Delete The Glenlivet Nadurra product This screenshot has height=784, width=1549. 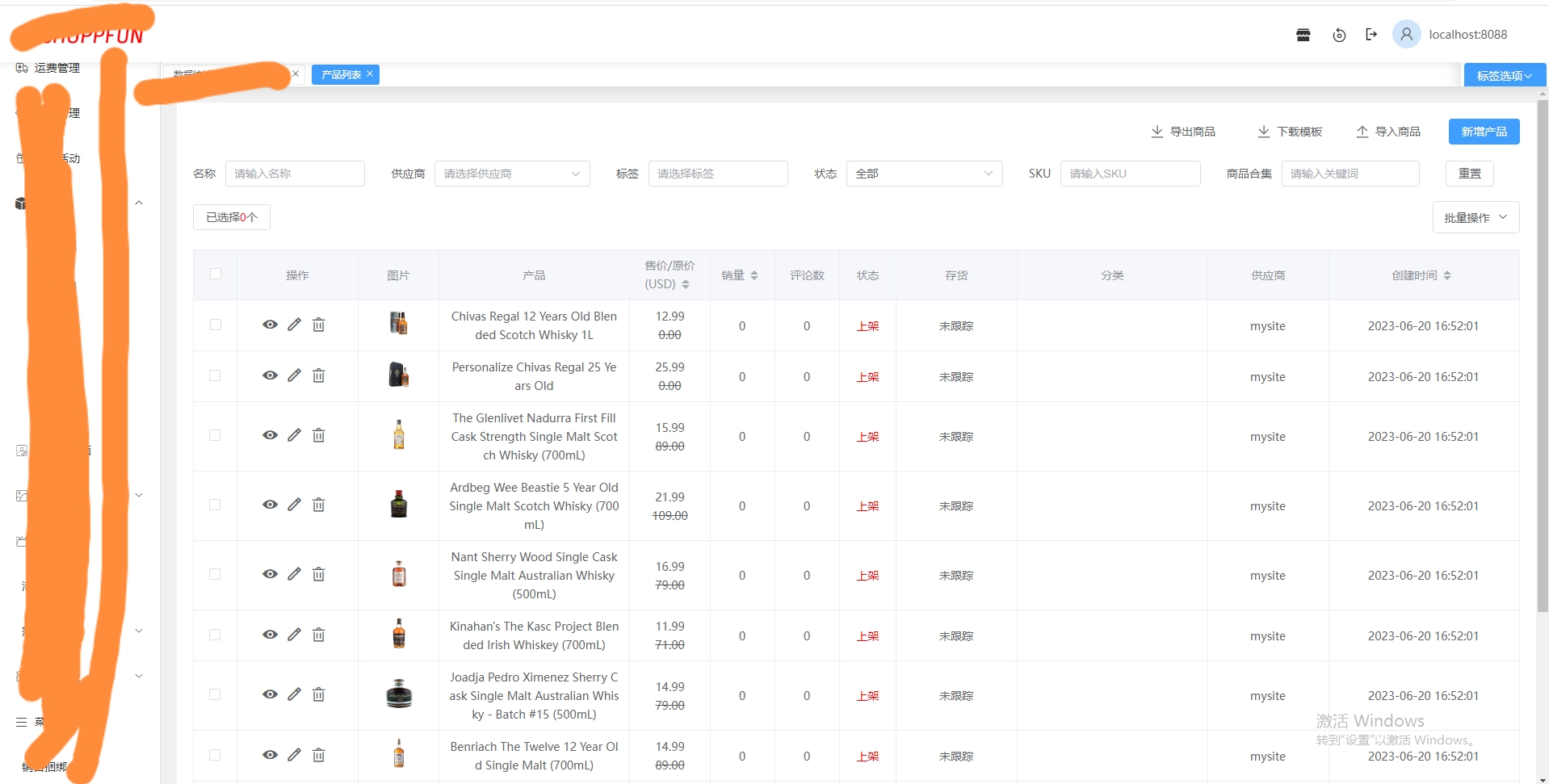[319, 435]
